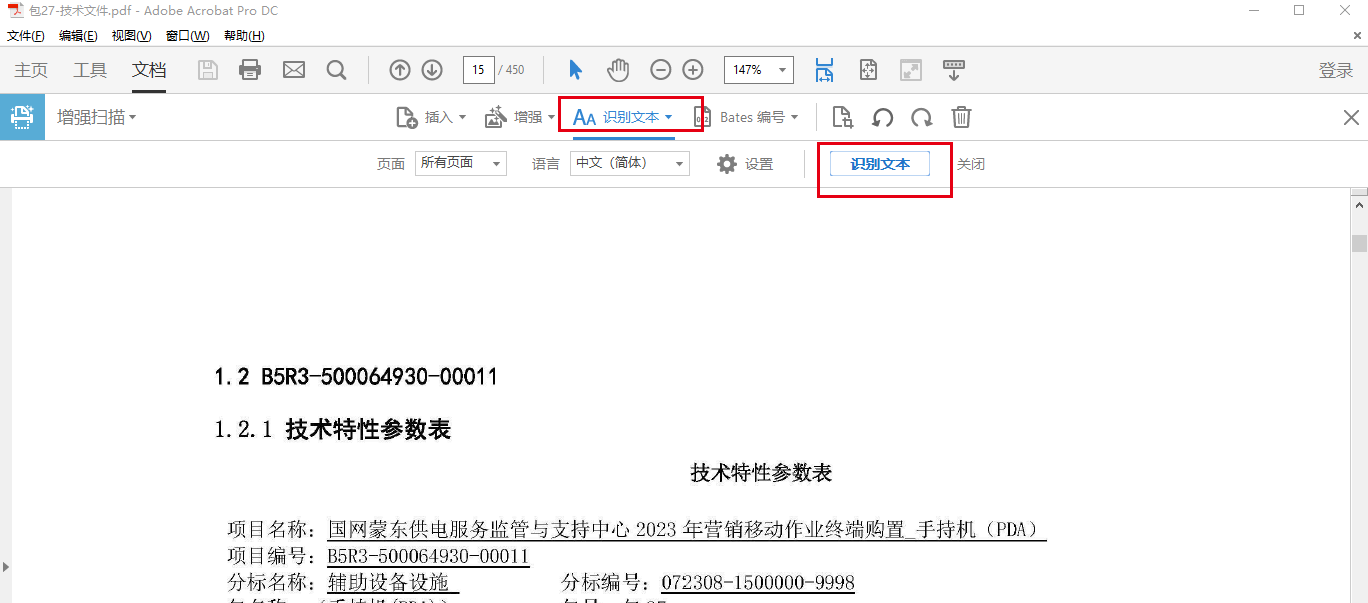Open the 147% zoom level dropdown
This screenshot has height=603, width=1368.
tap(782, 70)
